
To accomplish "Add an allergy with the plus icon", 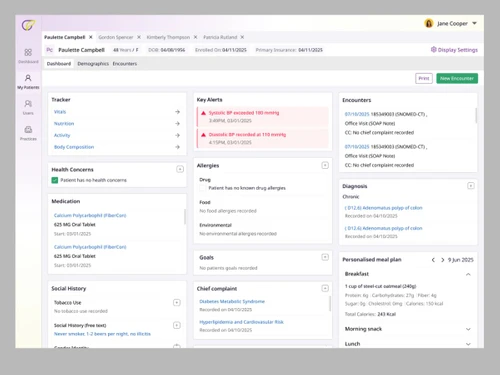I will [325, 165].
